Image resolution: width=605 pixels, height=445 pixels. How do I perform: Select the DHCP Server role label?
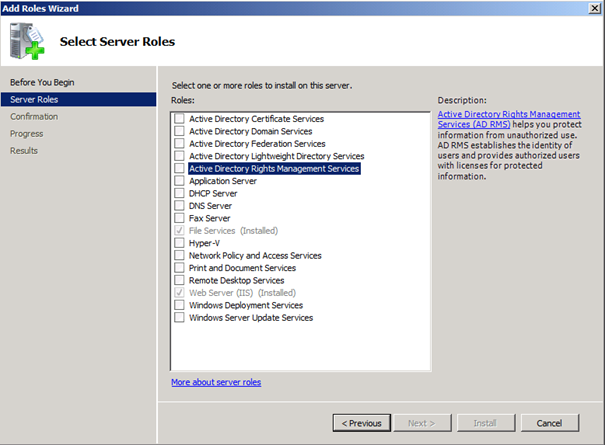[x=213, y=193]
